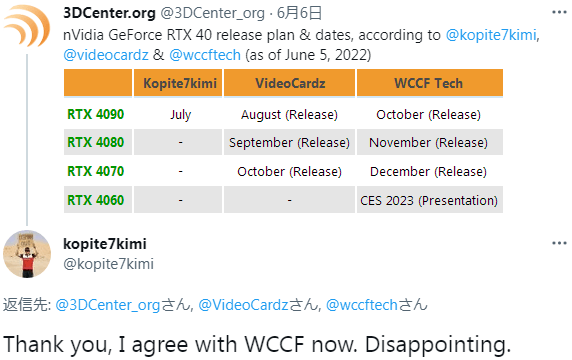Viewport: 572px width, 360px height.
Task: Open more options on the 3DCenter.org tweet
Action: pyautogui.click(x=559, y=12)
